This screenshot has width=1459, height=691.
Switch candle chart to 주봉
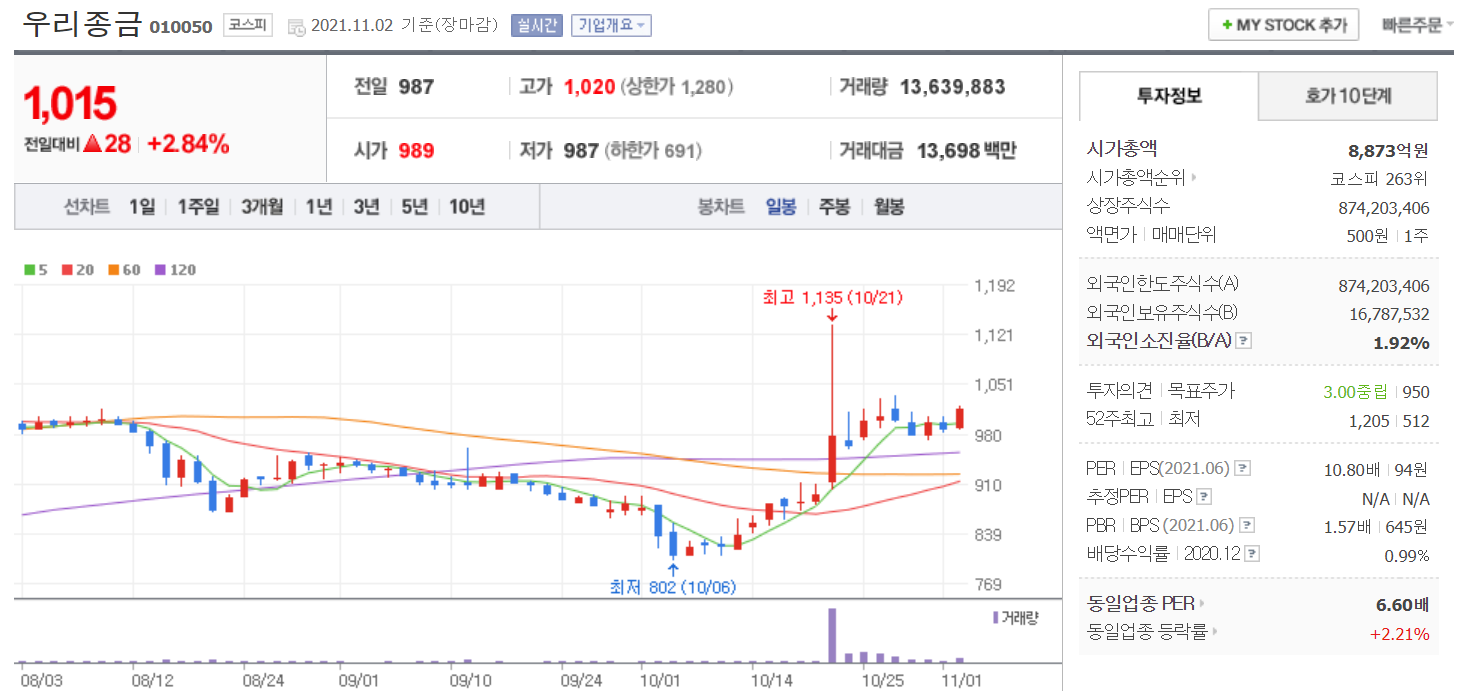[x=835, y=207]
